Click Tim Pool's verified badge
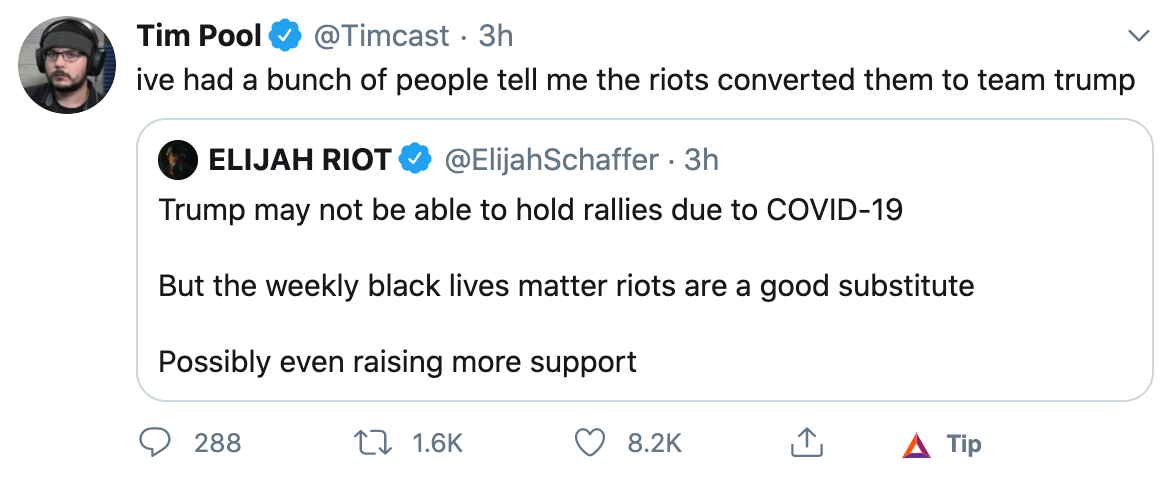 [x=285, y=36]
